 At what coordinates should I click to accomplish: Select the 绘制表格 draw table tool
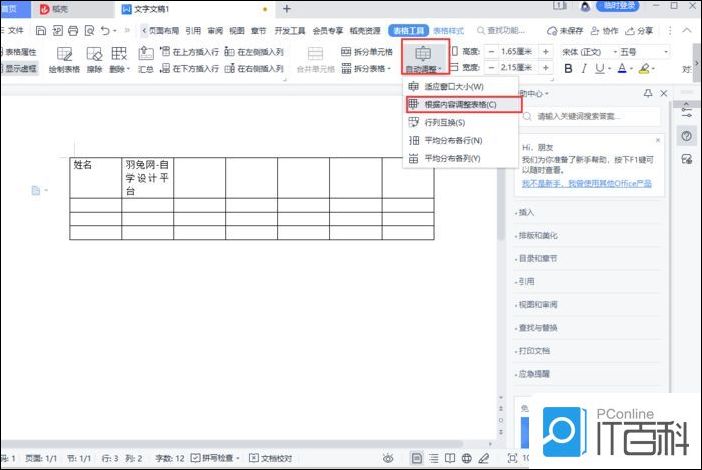point(64,60)
